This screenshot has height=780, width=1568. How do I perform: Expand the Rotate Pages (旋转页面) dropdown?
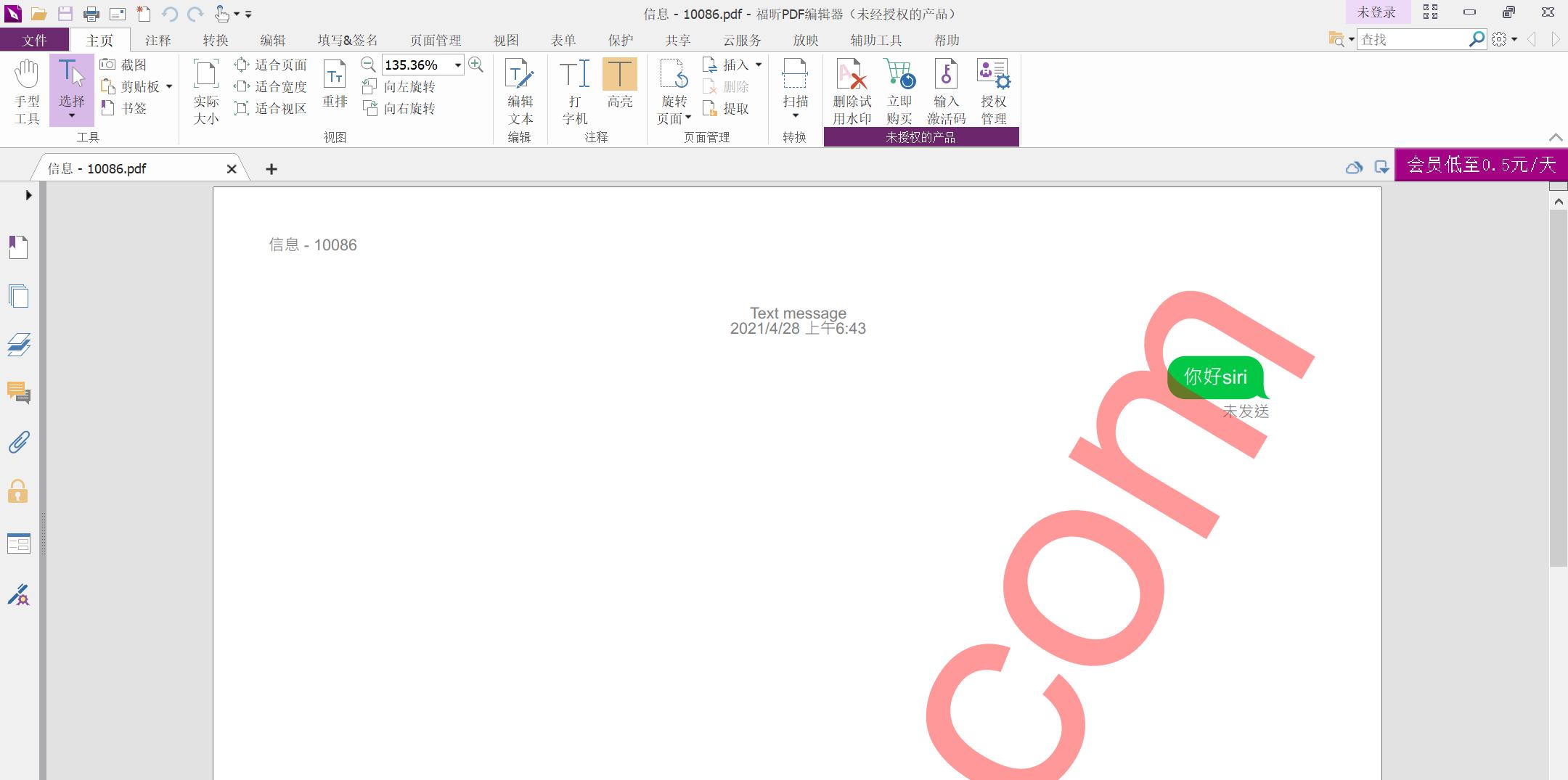pos(688,118)
